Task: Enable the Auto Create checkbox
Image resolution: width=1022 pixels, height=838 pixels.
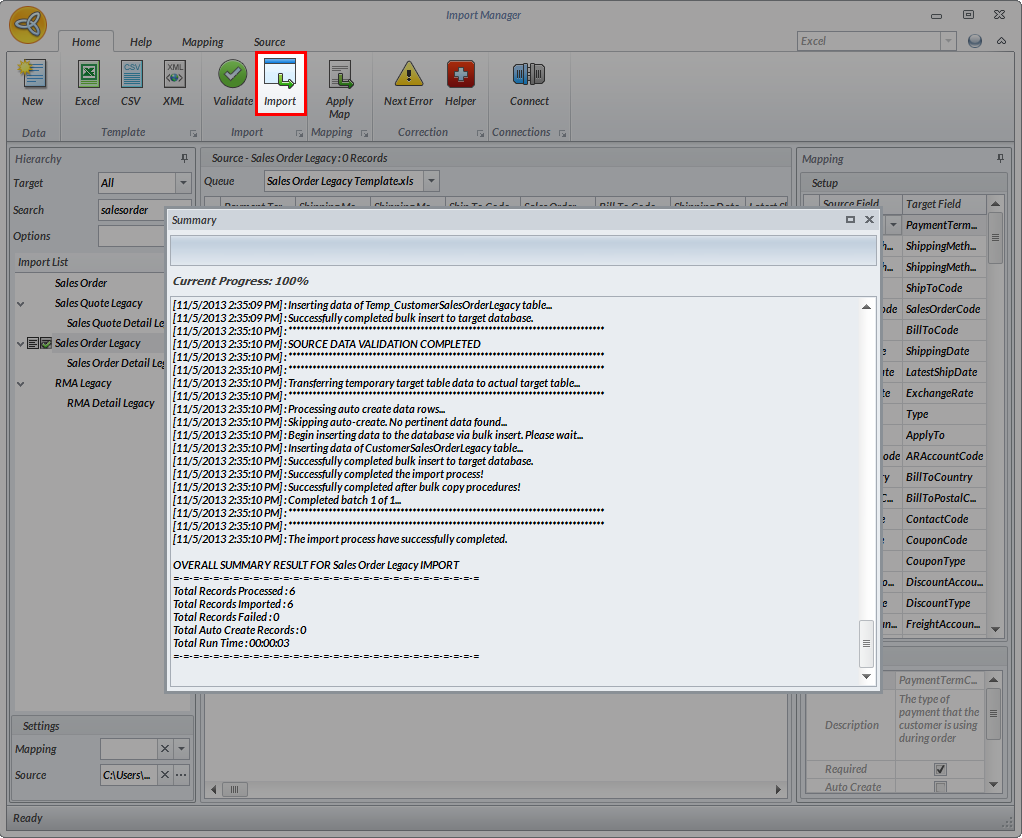Action: point(940,787)
